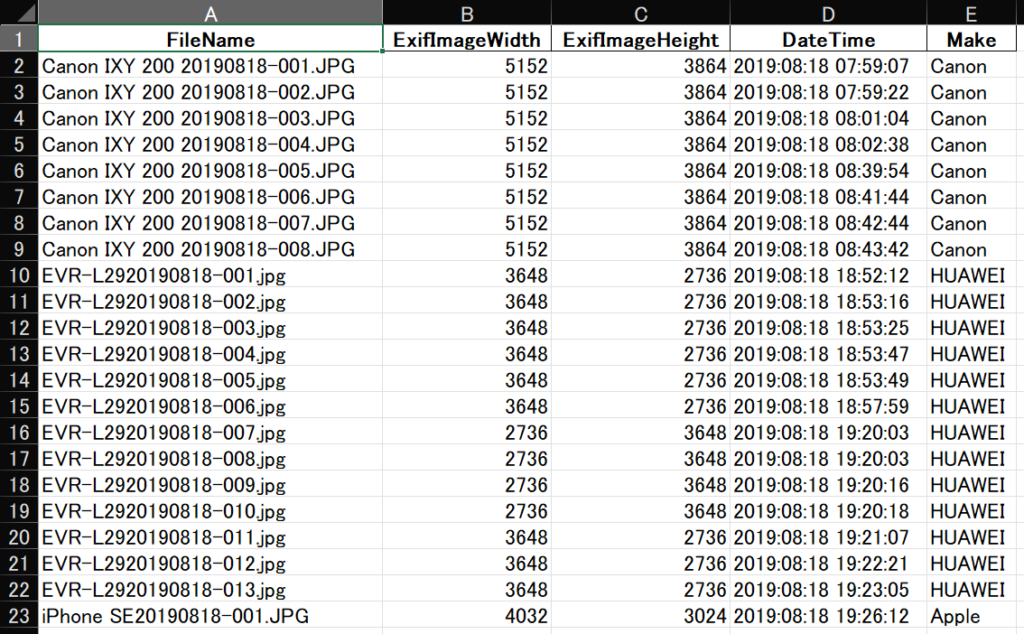Image resolution: width=1024 pixels, height=634 pixels.
Task: Click the DateTime header cell
Action: pyautogui.click(x=828, y=40)
